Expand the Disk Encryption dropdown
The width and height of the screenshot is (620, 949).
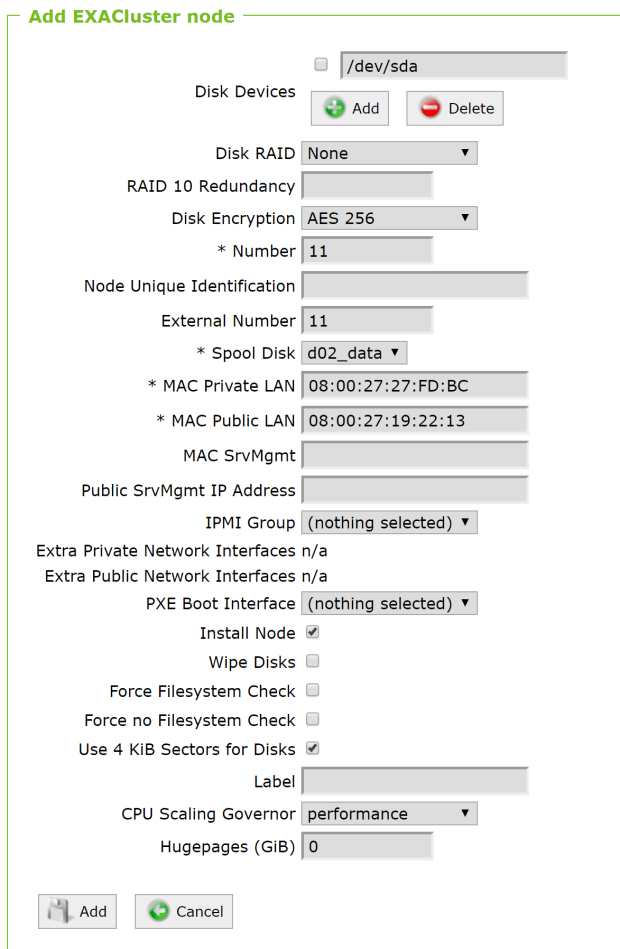[389, 217]
